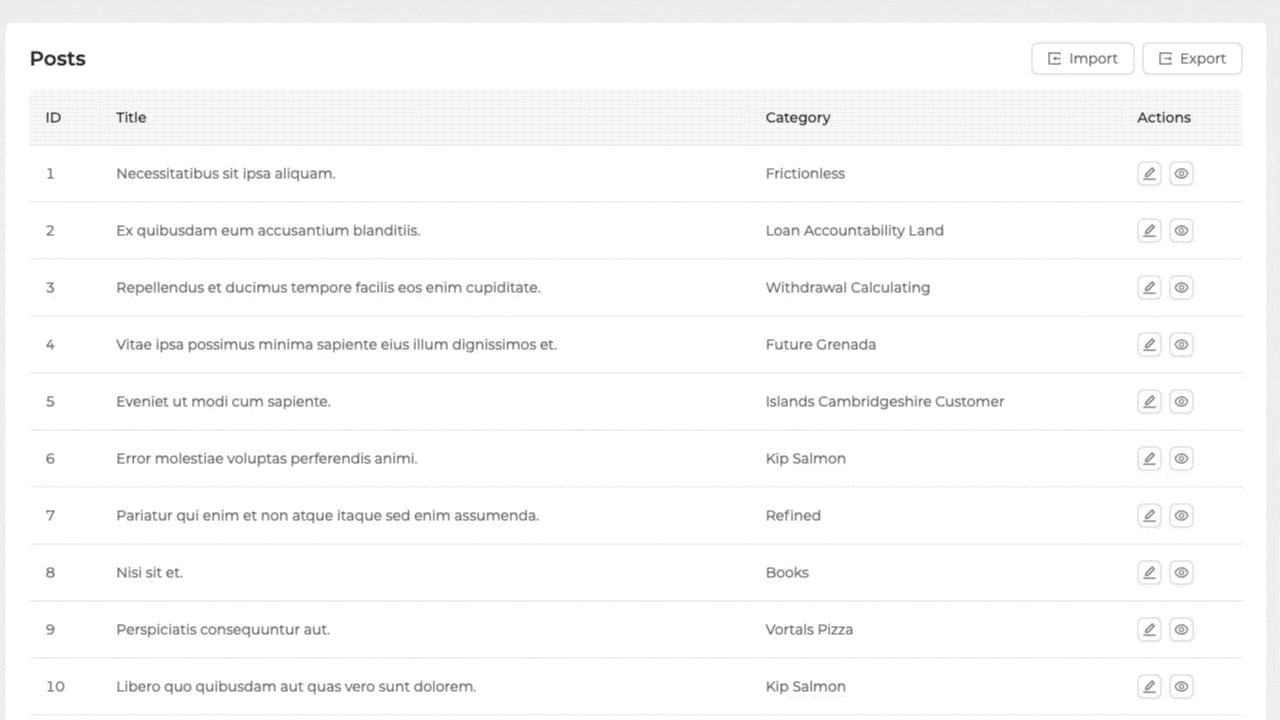Screen dimensions: 1280x720
Task: Select the edit pencil for 'Ex quibusdam eum accusantium blanditiis.'
Action: [x=1149, y=230]
